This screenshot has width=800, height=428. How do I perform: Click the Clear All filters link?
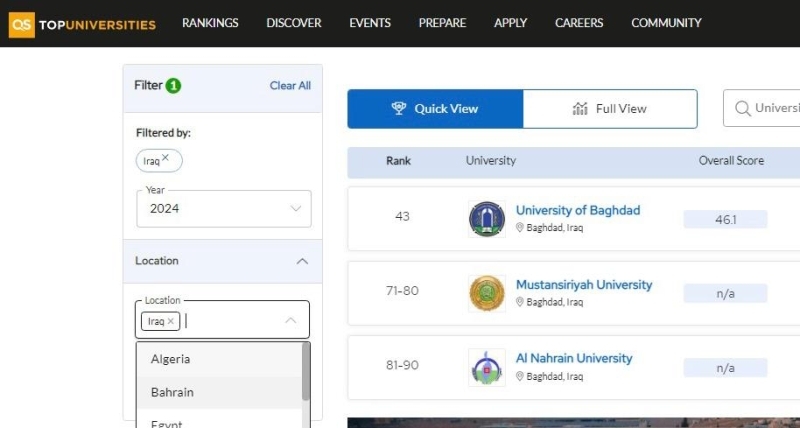pyautogui.click(x=290, y=86)
